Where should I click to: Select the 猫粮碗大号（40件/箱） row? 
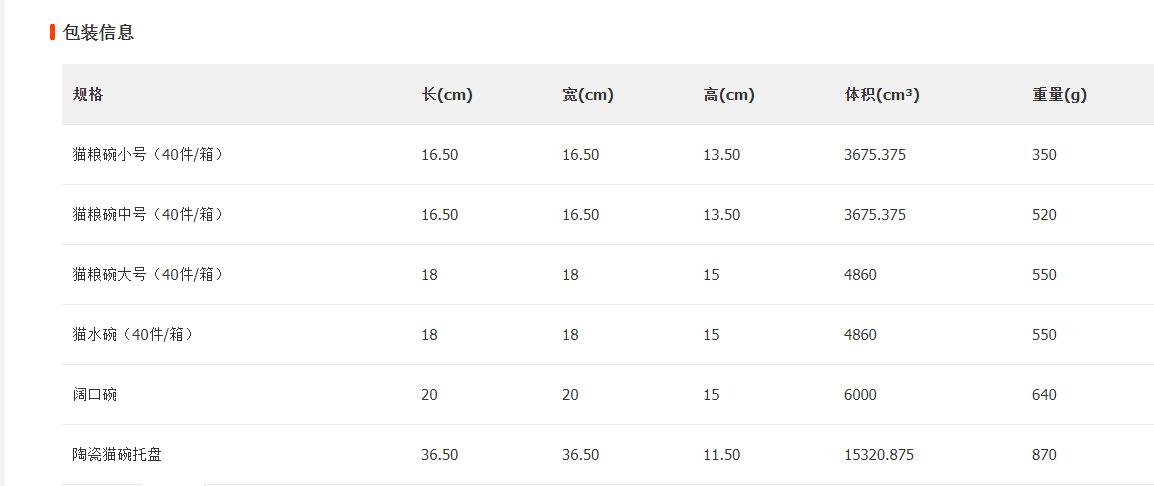point(608,275)
